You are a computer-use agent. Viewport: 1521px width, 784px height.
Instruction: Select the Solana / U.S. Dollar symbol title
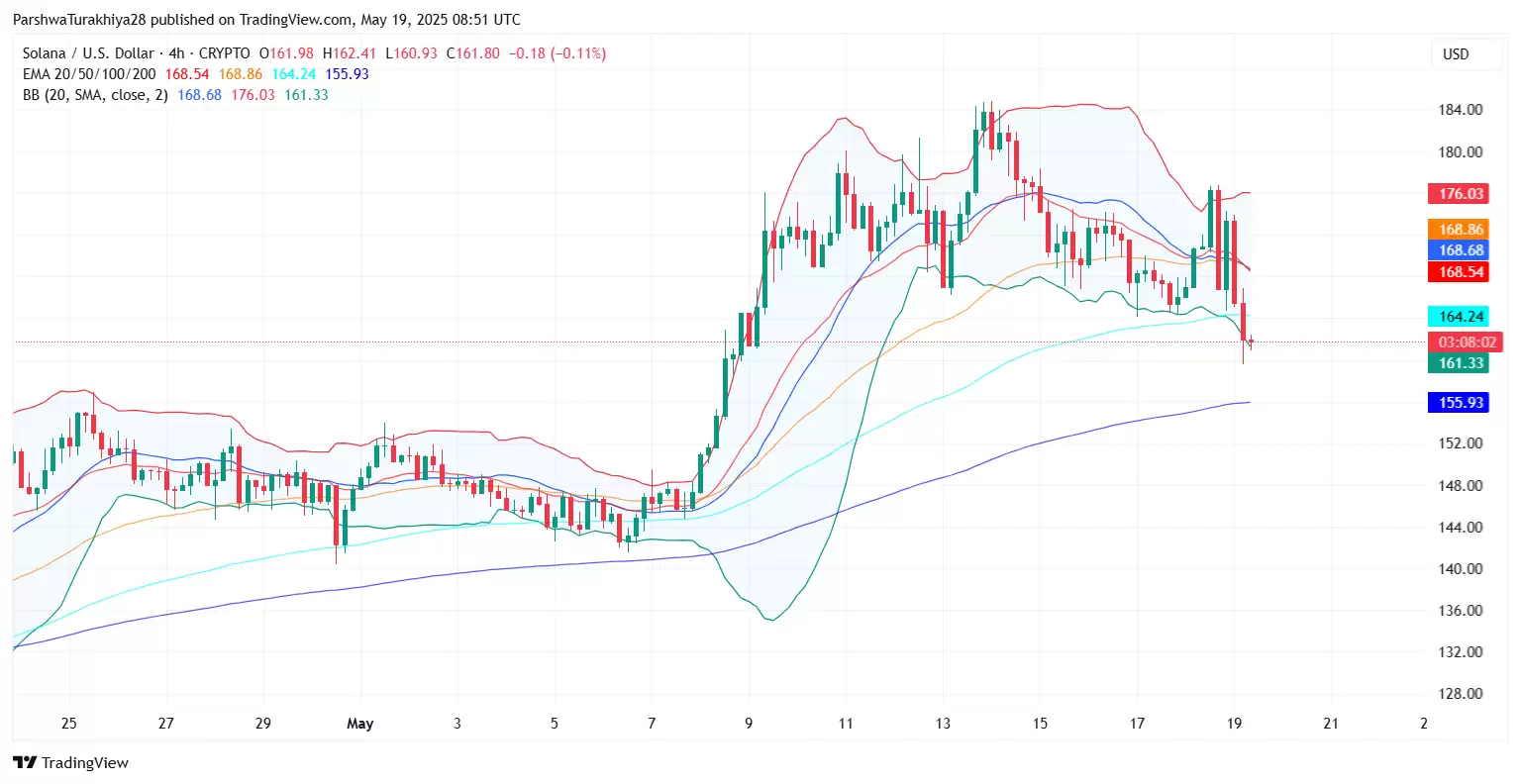coord(88,53)
